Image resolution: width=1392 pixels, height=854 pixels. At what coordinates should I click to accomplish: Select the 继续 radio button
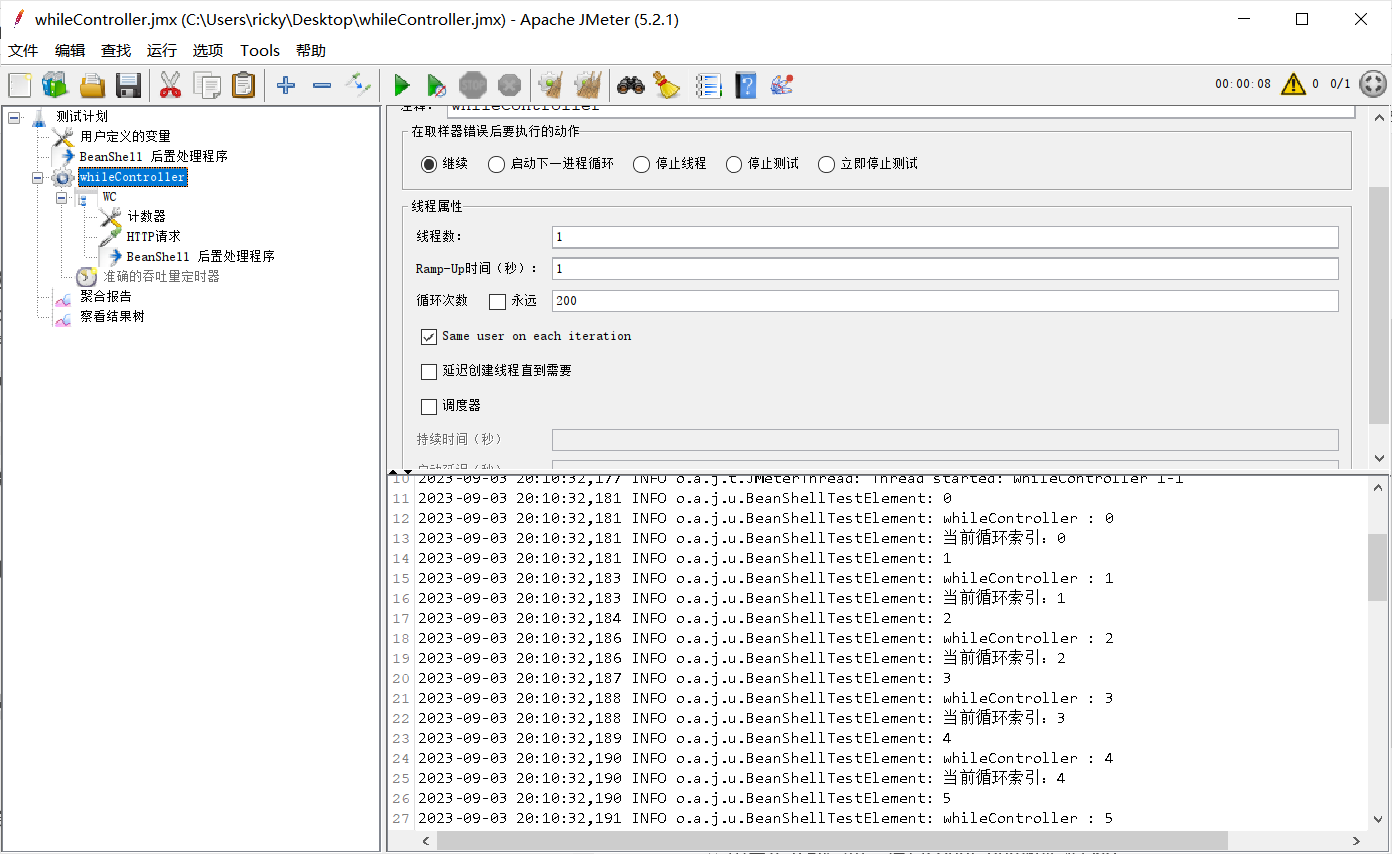(429, 164)
